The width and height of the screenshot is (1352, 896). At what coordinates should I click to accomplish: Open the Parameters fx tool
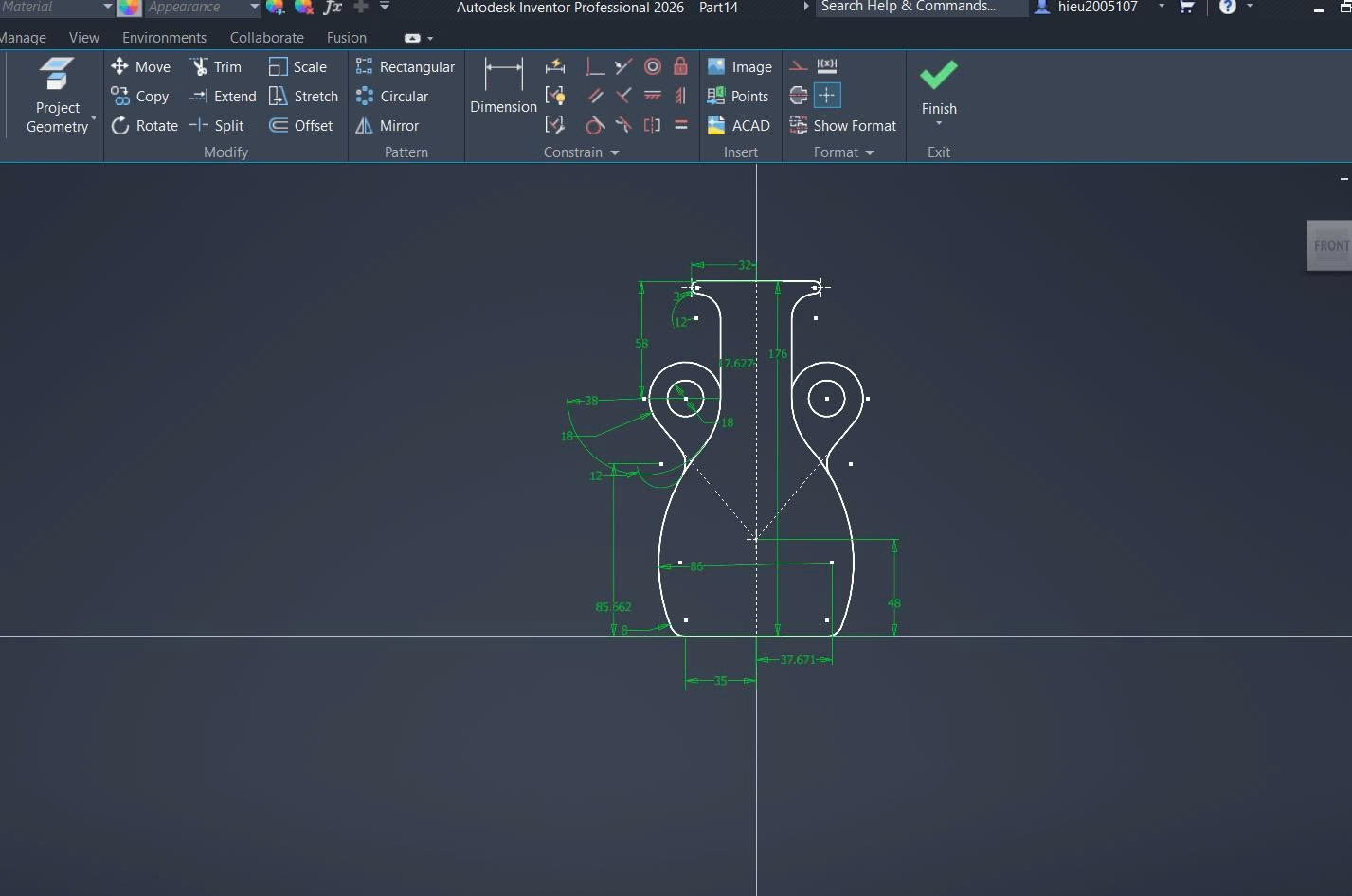click(x=332, y=8)
